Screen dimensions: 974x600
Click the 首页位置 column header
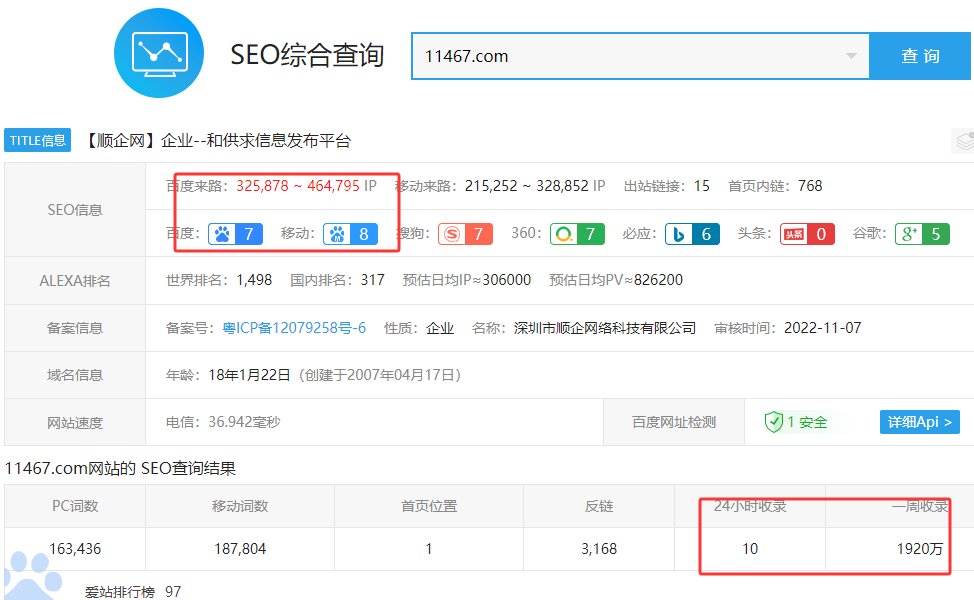click(429, 506)
